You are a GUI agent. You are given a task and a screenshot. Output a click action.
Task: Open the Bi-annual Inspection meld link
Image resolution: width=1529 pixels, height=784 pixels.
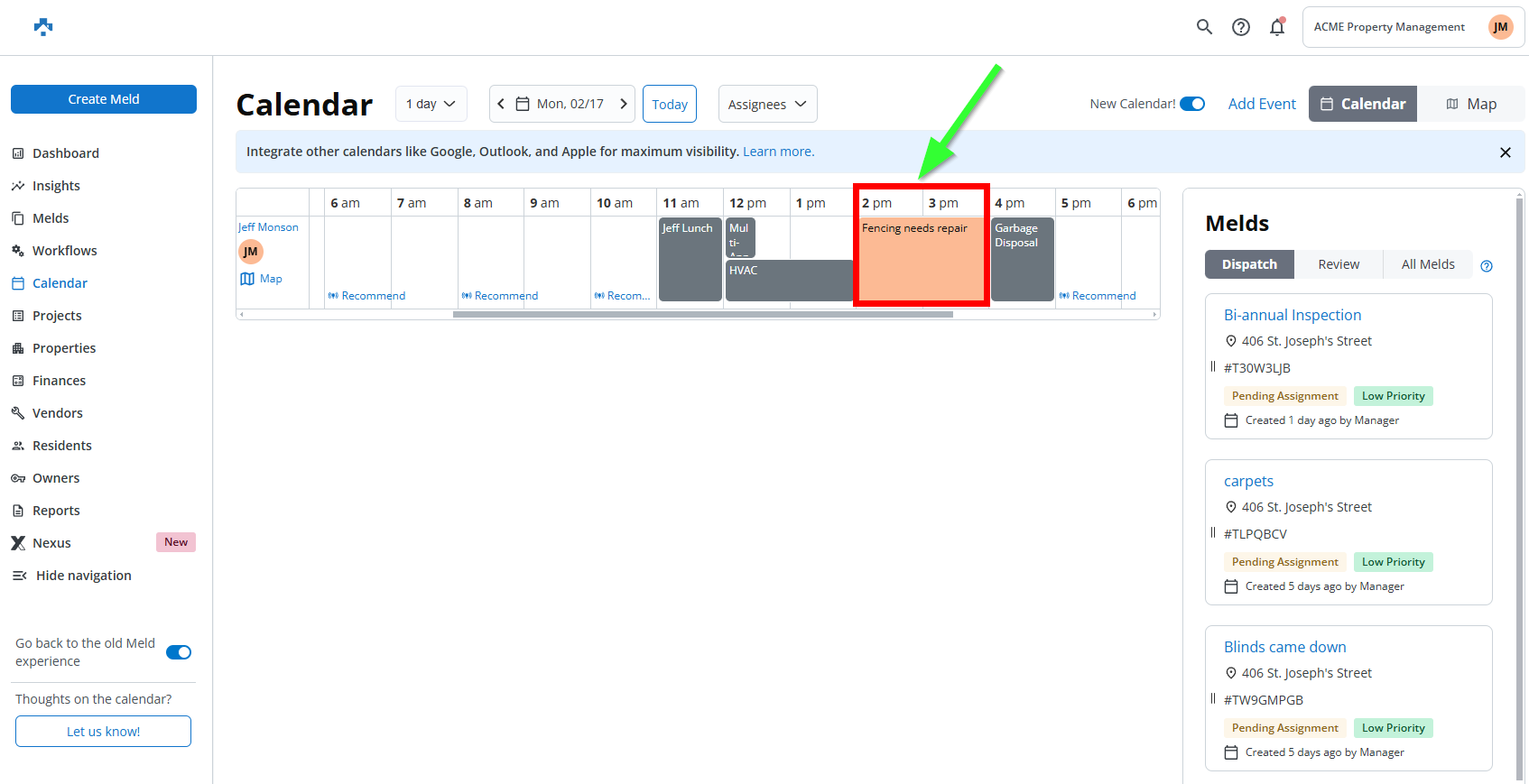pos(1292,315)
